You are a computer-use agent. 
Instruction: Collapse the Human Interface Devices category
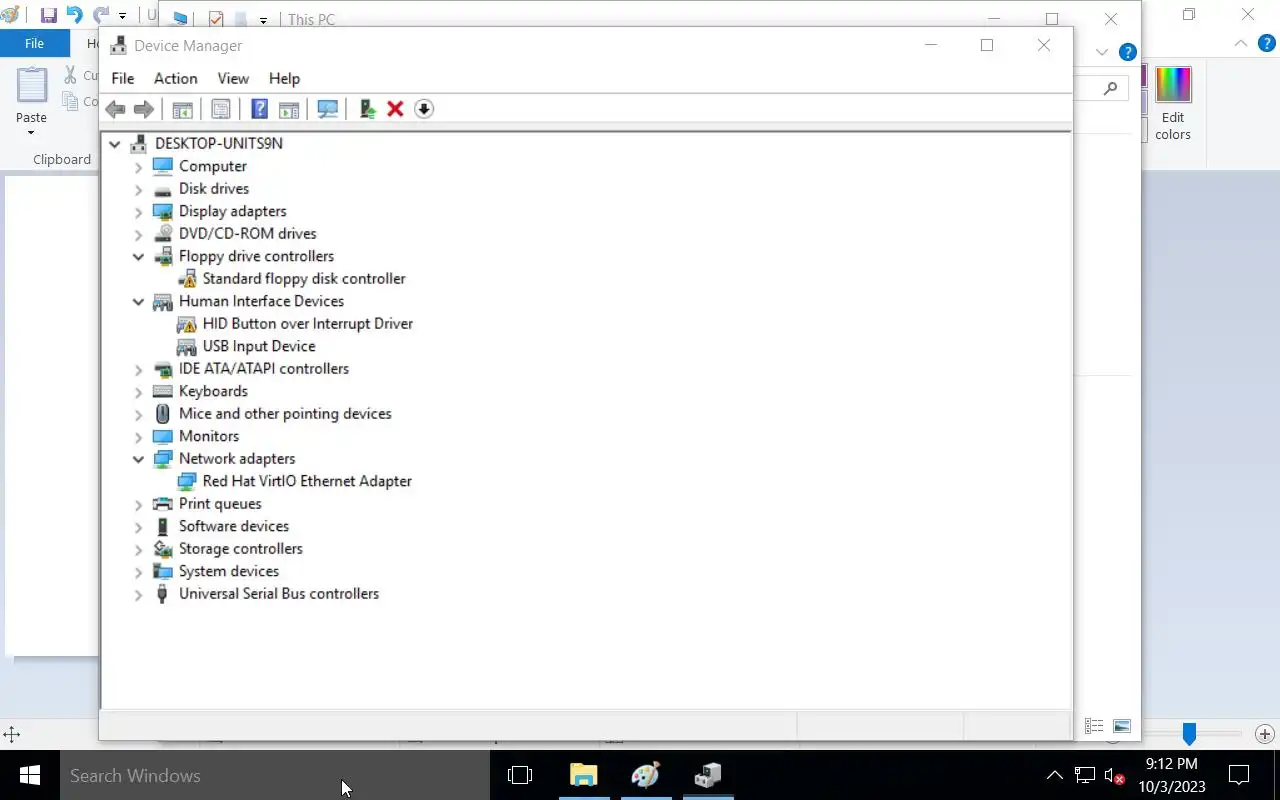point(139,301)
